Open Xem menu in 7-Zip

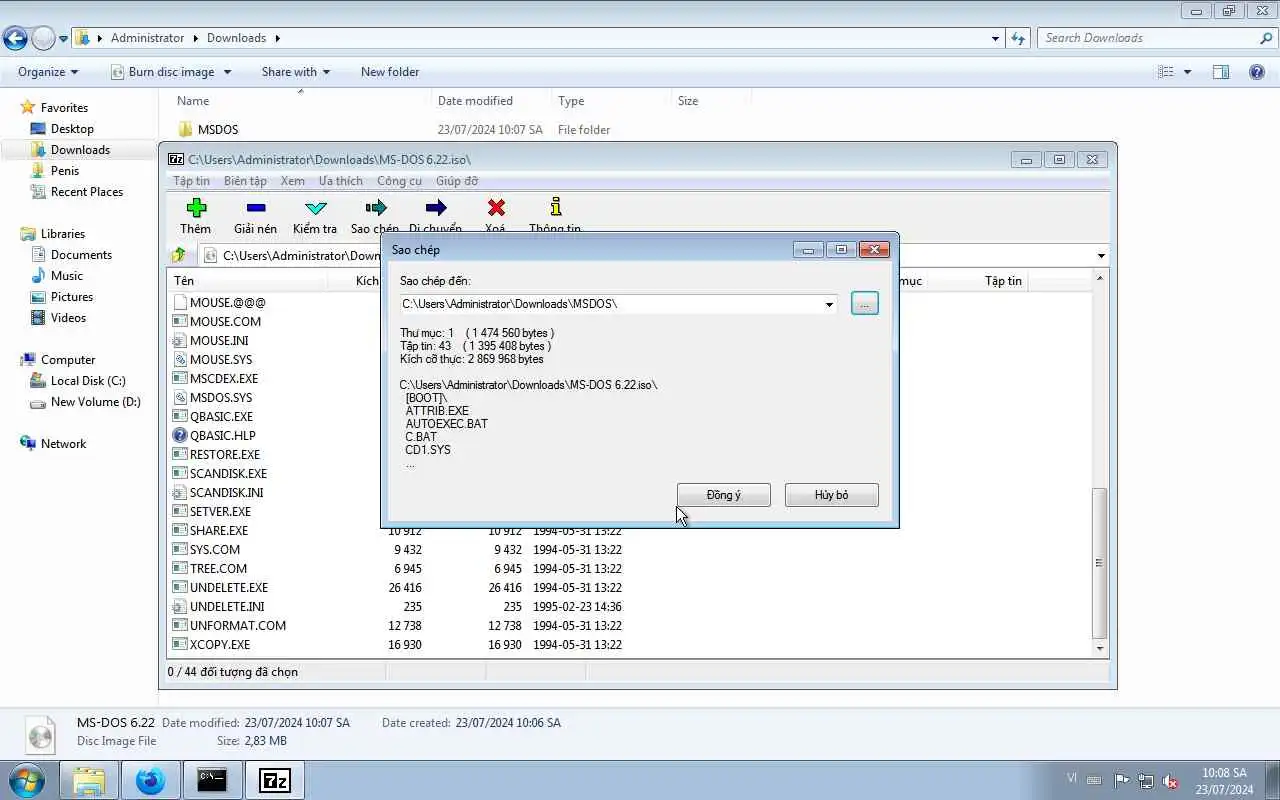coord(292,181)
